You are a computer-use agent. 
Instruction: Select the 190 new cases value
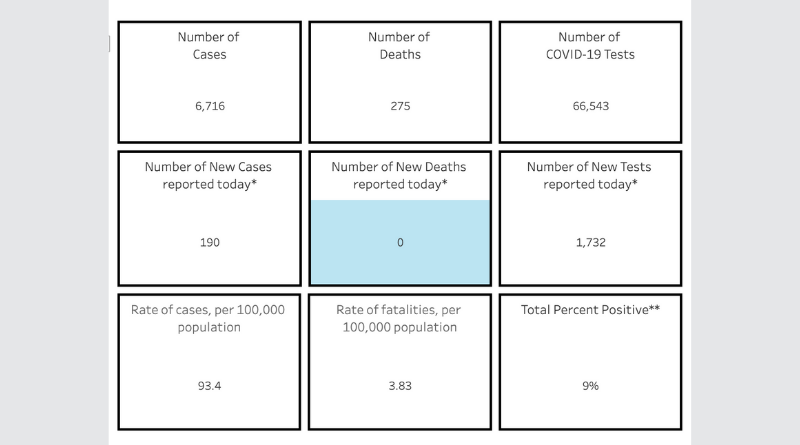point(209,242)
